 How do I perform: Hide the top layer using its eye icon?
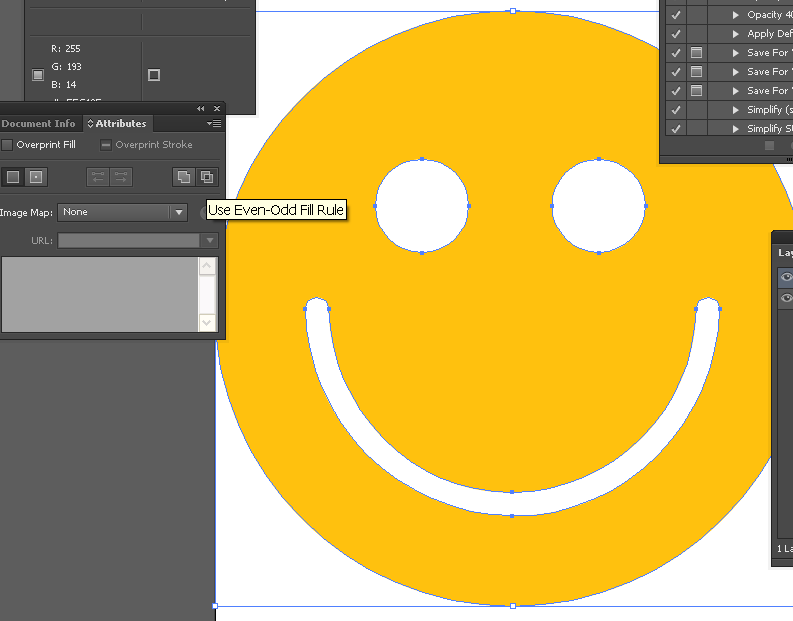point(786,278)
